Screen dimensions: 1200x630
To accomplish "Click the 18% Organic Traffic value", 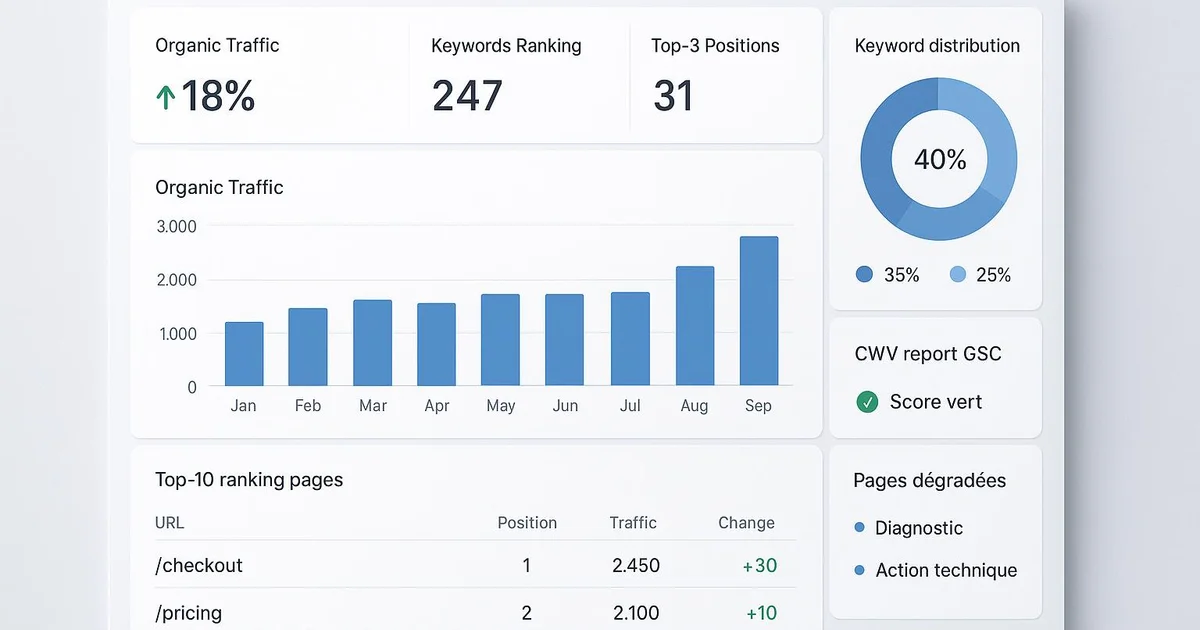I will (x=218, y=96).
